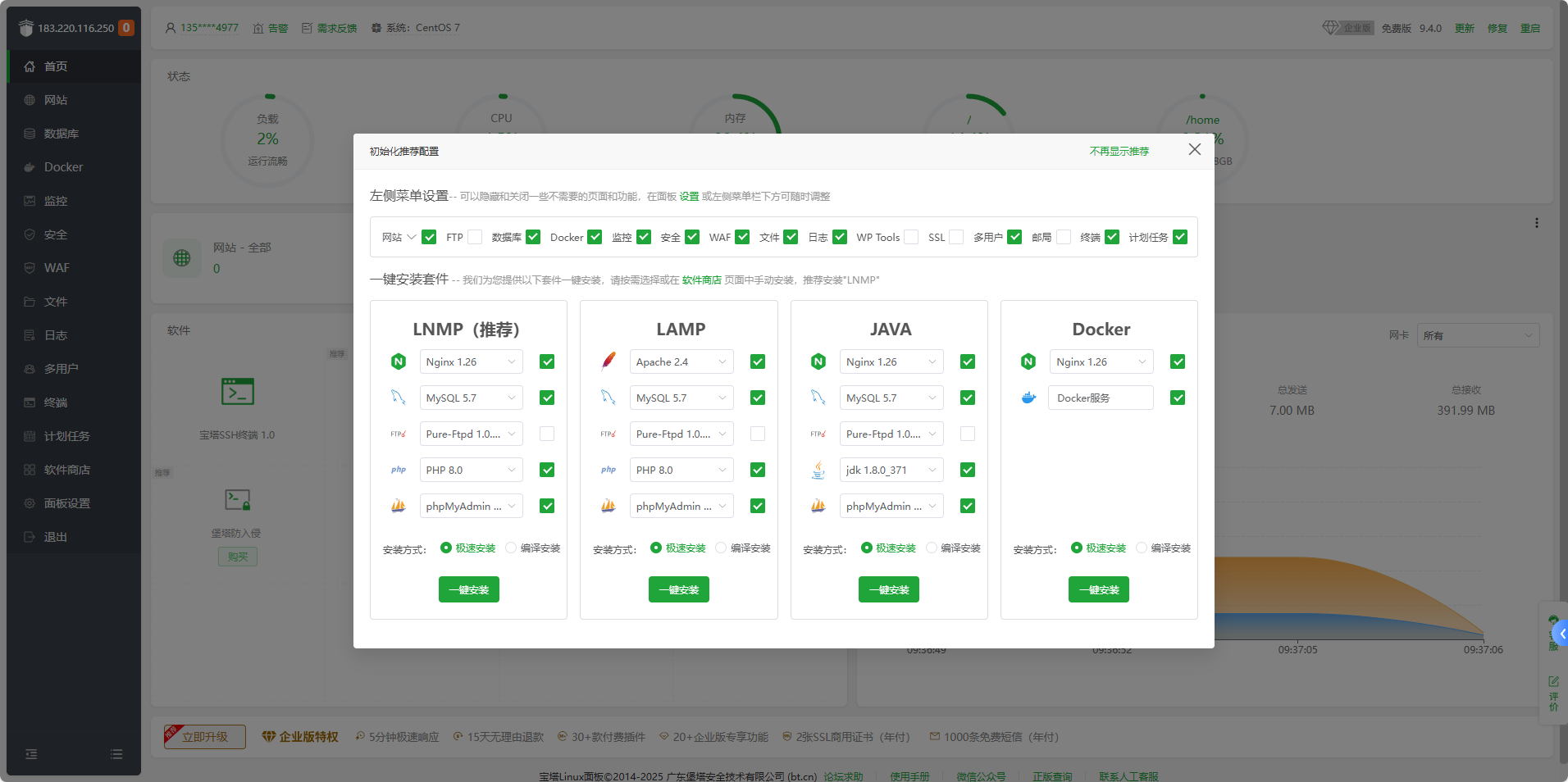This screenshot has width=1568, height=782.
Task: Click the Nginx icon in Docker card
Action: [x=1028, y=361]
